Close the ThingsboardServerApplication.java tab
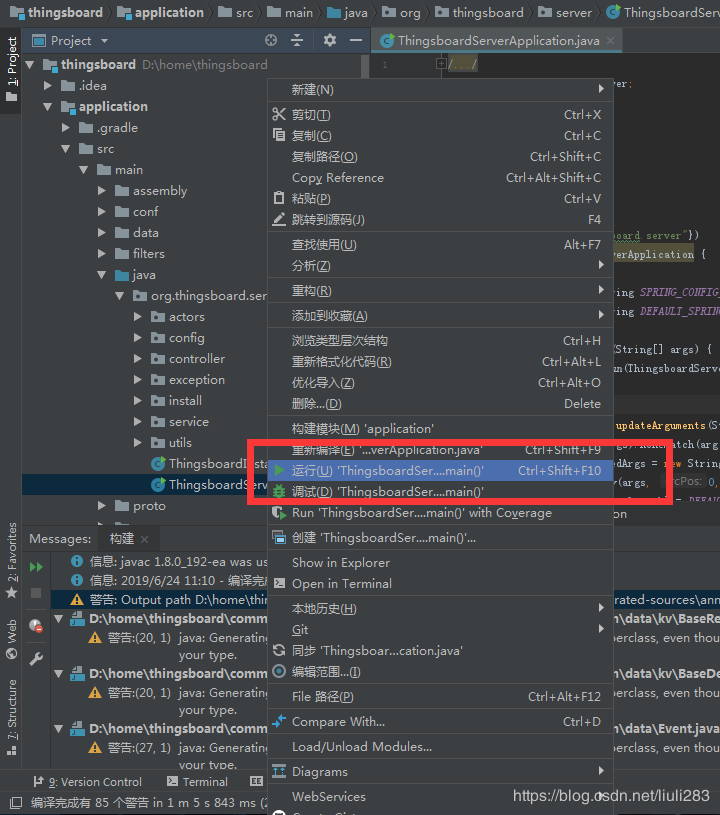Image resolution: width=720 pixels, height=815 pixels. point(611,41)
